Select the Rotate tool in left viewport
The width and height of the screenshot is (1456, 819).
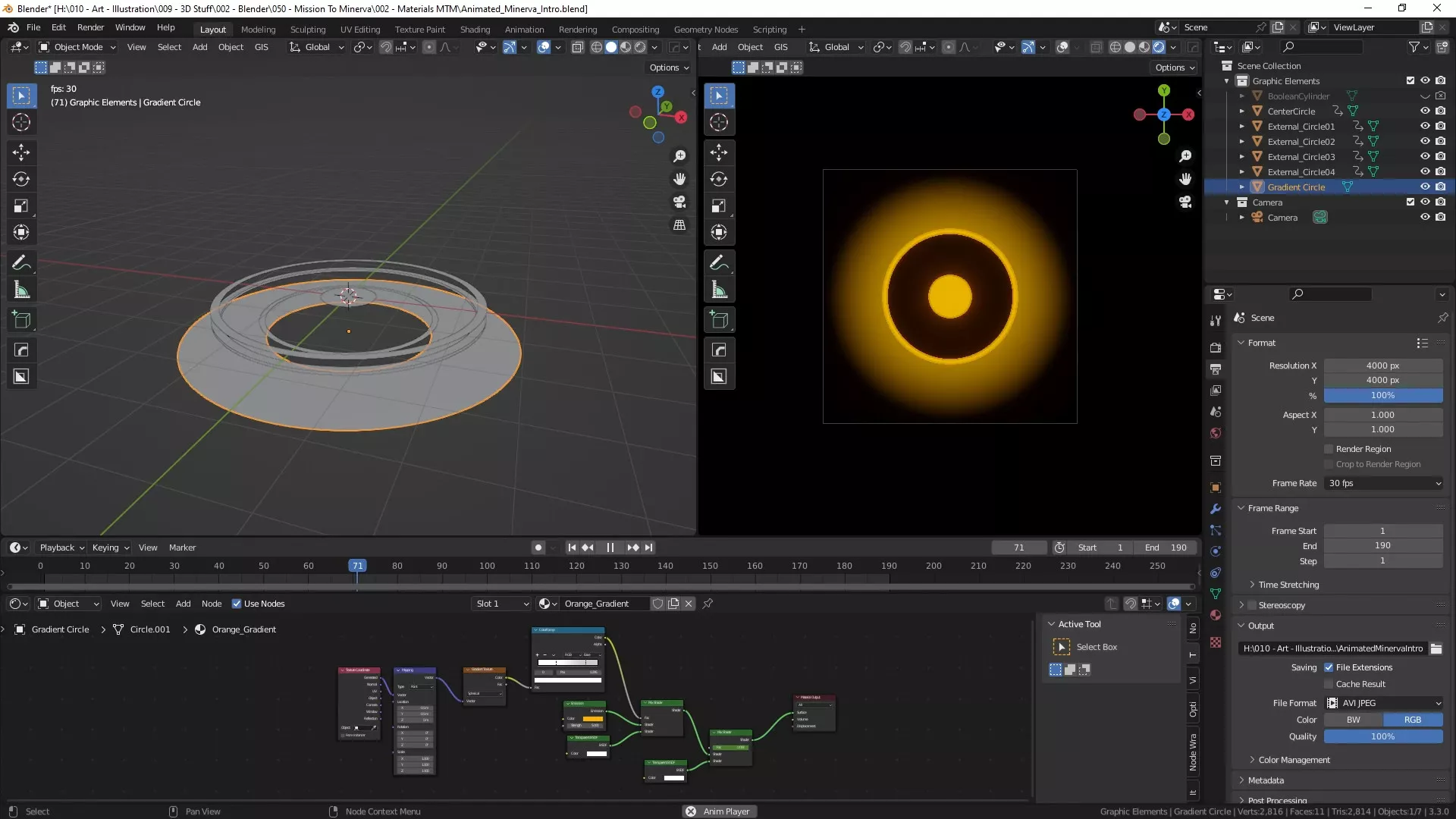point(21,180)
